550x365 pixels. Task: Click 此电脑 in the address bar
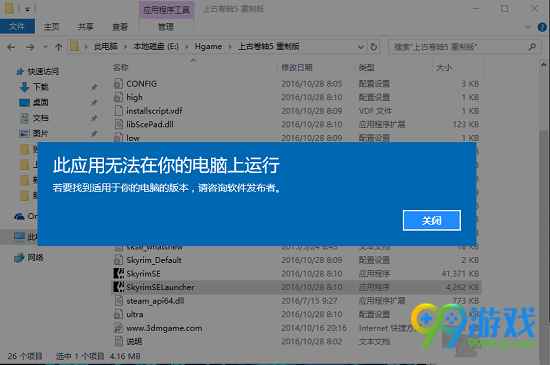(x=106, y=46)
